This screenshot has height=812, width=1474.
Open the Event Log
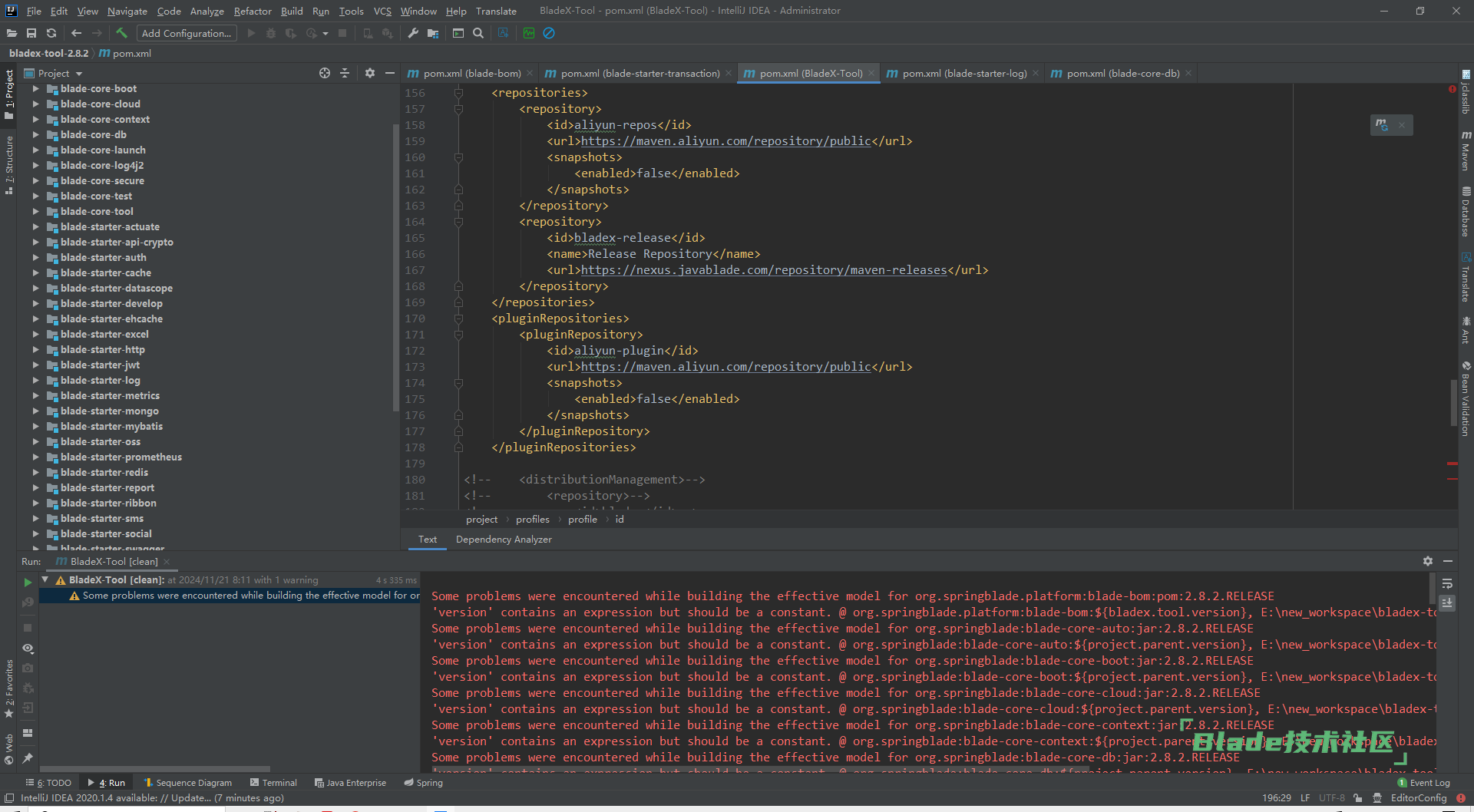1424,782
